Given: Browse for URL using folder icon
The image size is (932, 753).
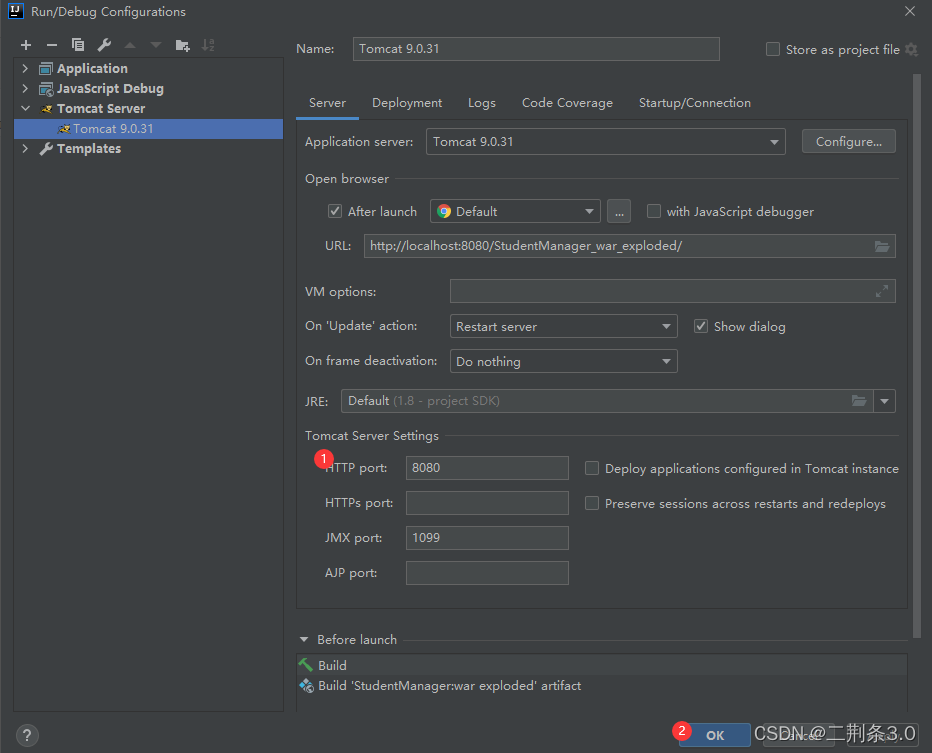Looking at the screenshot, I should 881,246.
